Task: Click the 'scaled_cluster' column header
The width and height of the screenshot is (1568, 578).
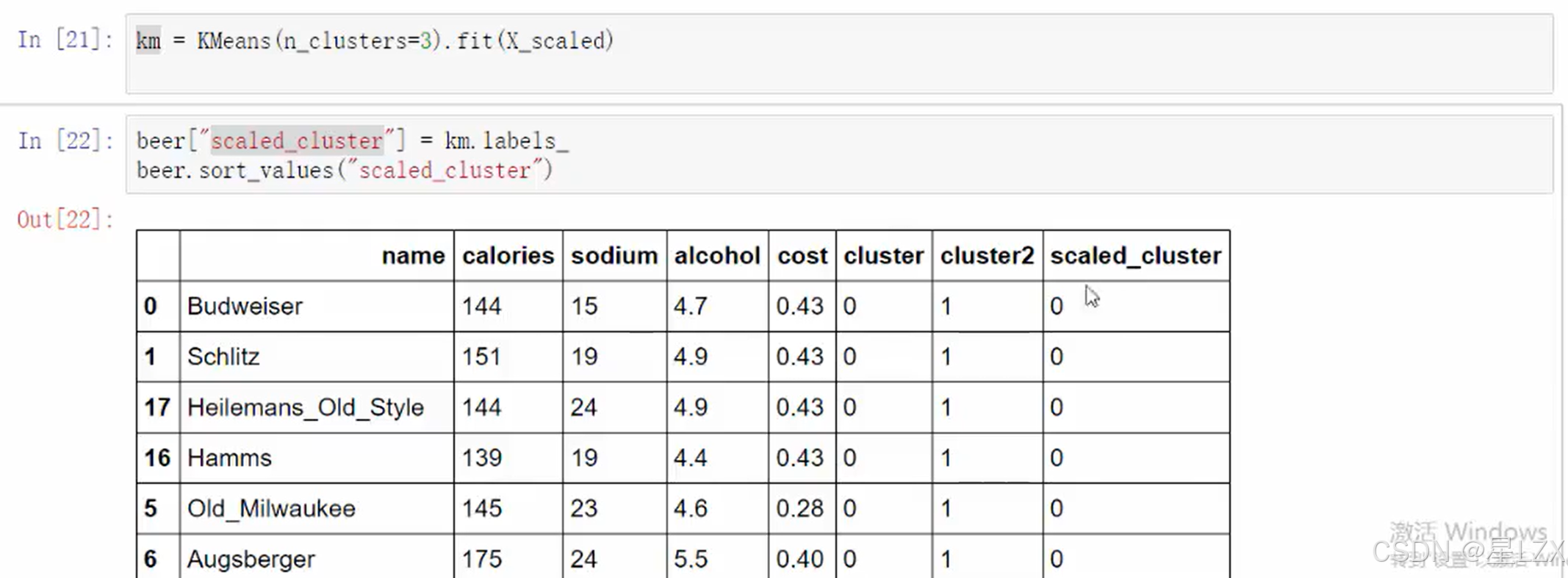Action: click(x=1136, y=256)
